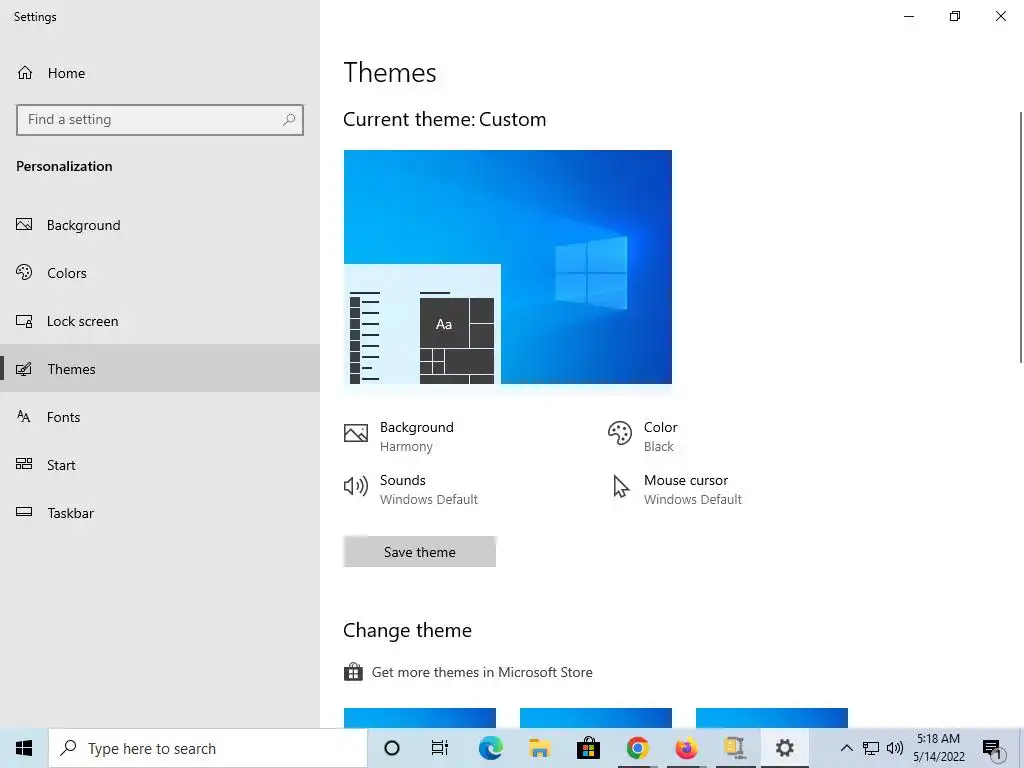Open Get more themes in Microsoft Store
Image resolution: width=1024 pixels, height=768 pixels.
pos(482,672)
